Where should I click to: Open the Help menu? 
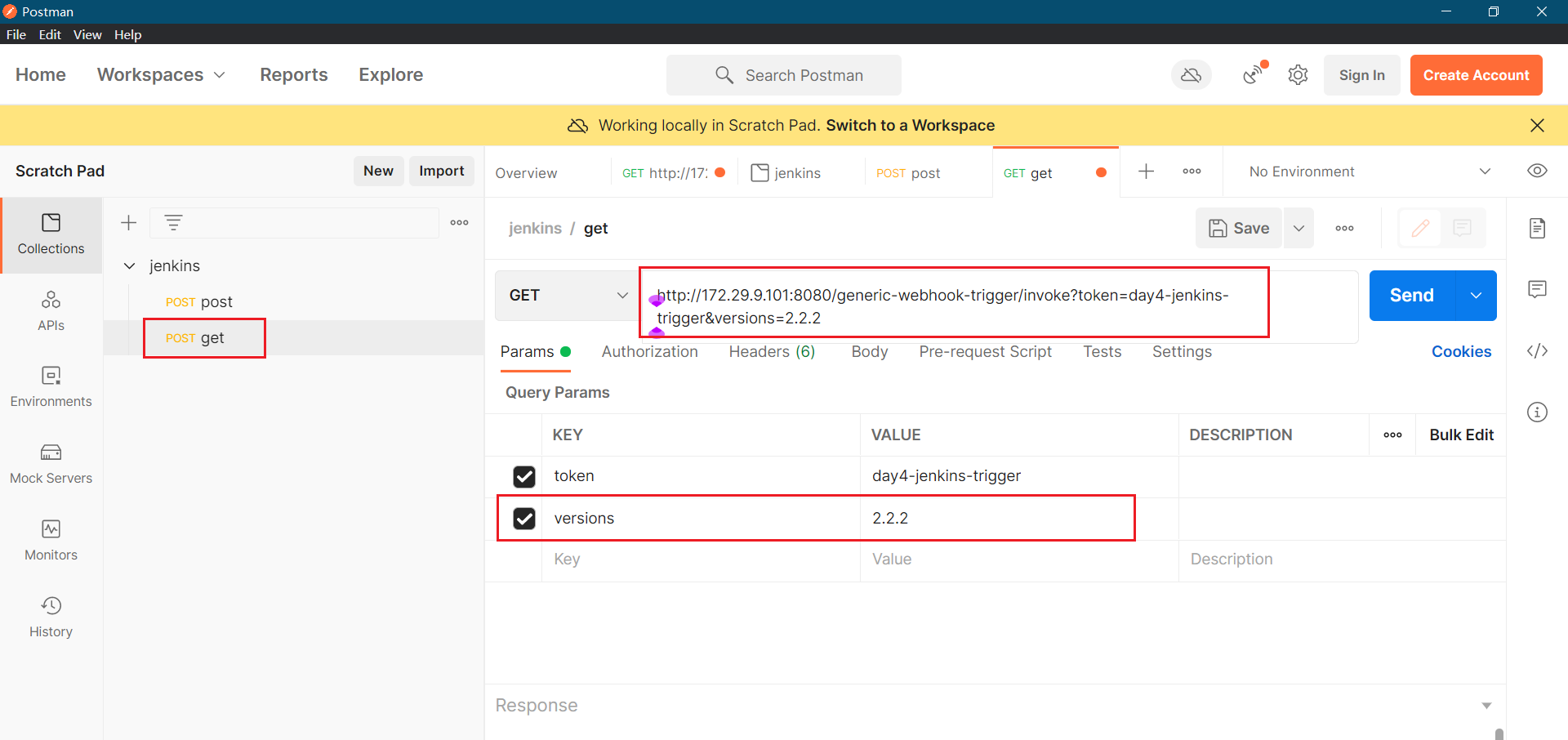pyautogui.click(x=127, y=34)
